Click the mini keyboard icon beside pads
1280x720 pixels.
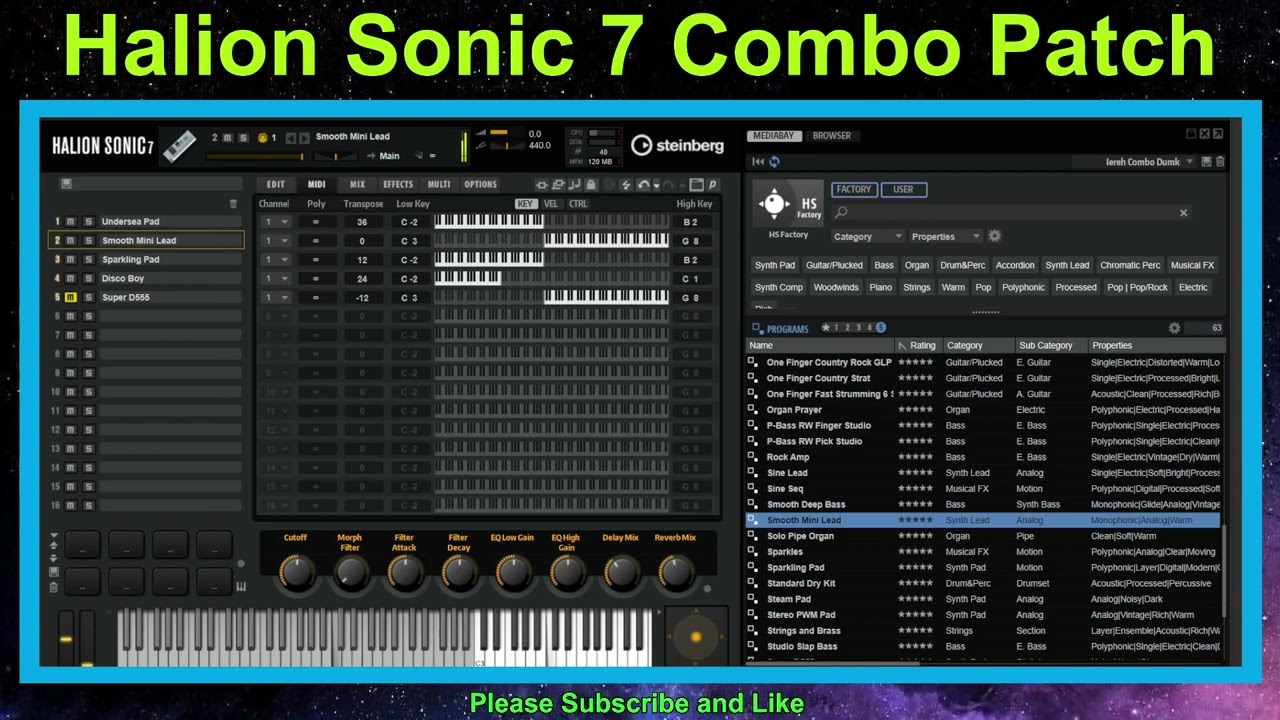point(240,587)
